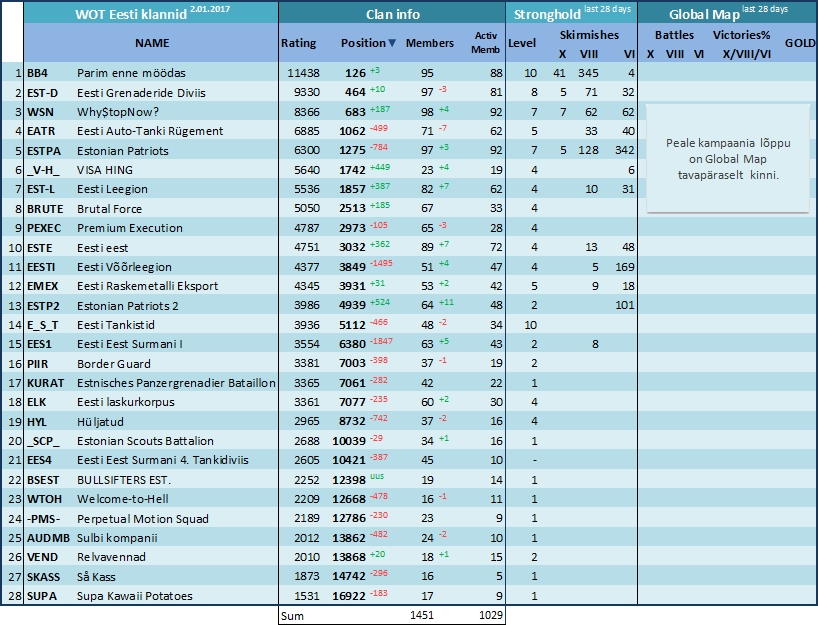Select clan name Border Guard
Screen dimensions: 818x625
click(114, 364)
